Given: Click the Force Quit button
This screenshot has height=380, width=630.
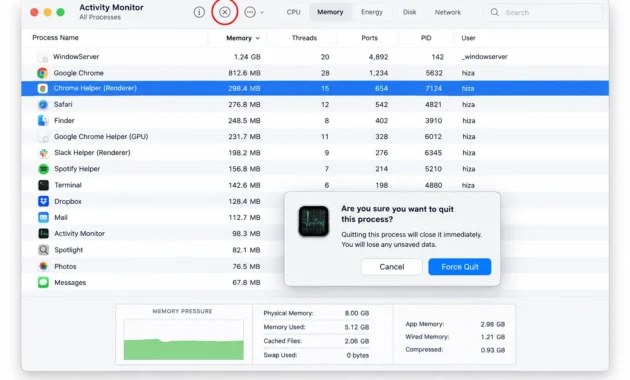Looking at the screenshot, I should pos(460,267).
